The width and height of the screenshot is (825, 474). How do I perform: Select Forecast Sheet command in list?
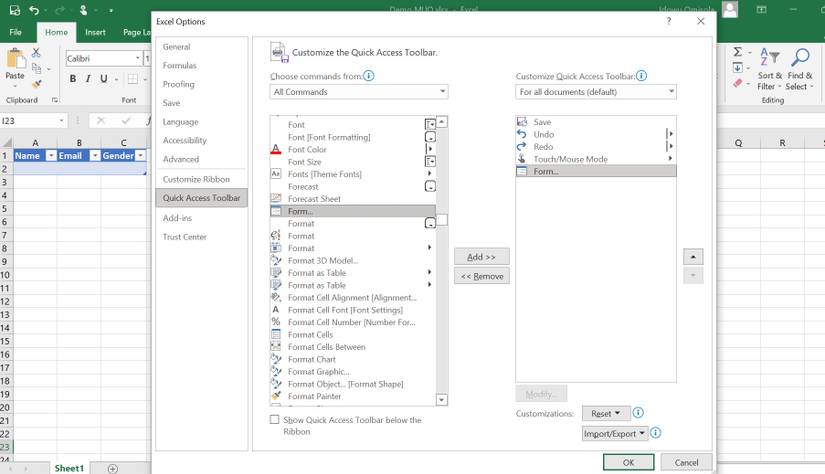pos(353,199)
